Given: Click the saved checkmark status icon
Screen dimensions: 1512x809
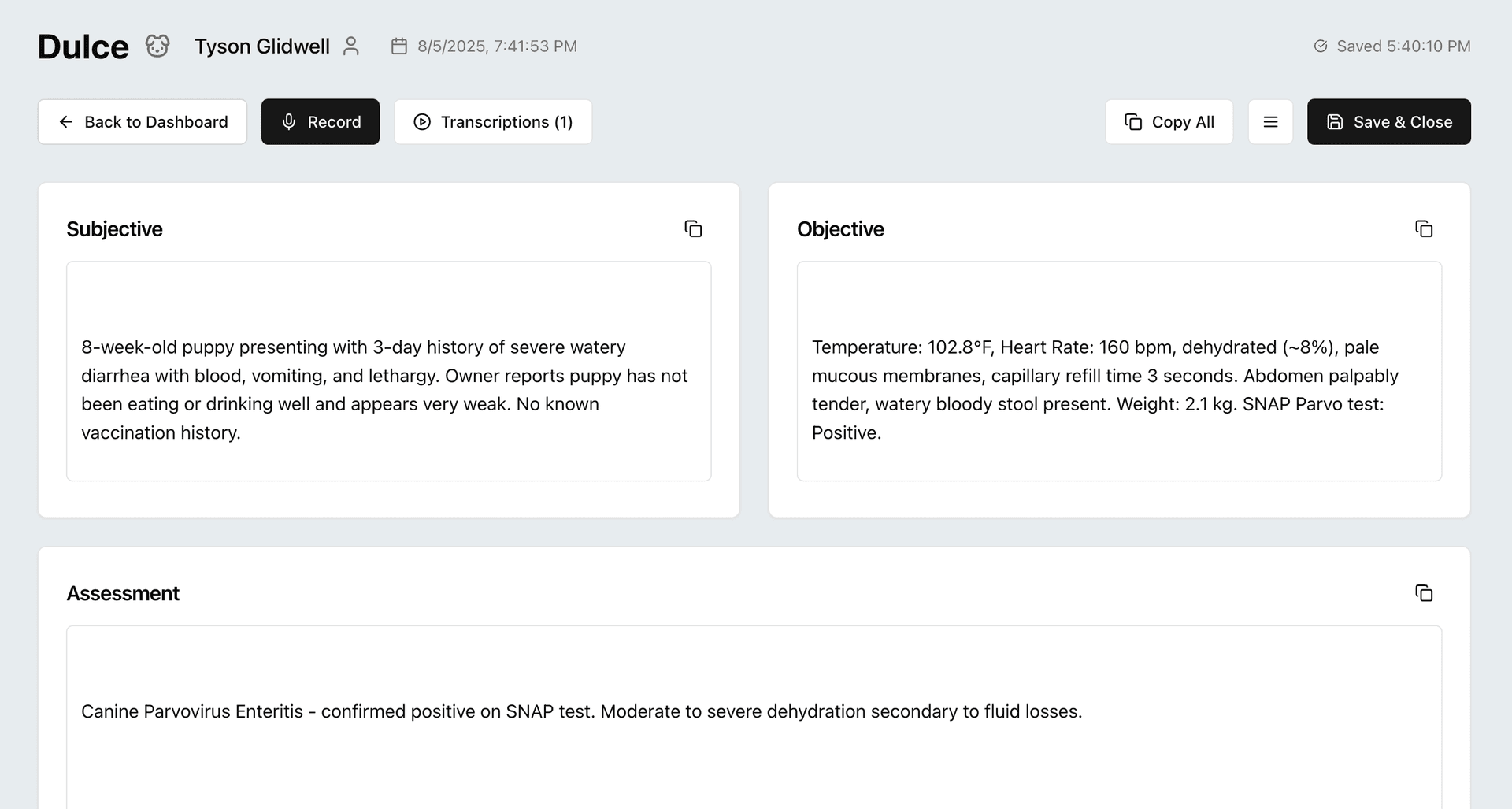Looking at the screenshot, I should pos(1321,46).
